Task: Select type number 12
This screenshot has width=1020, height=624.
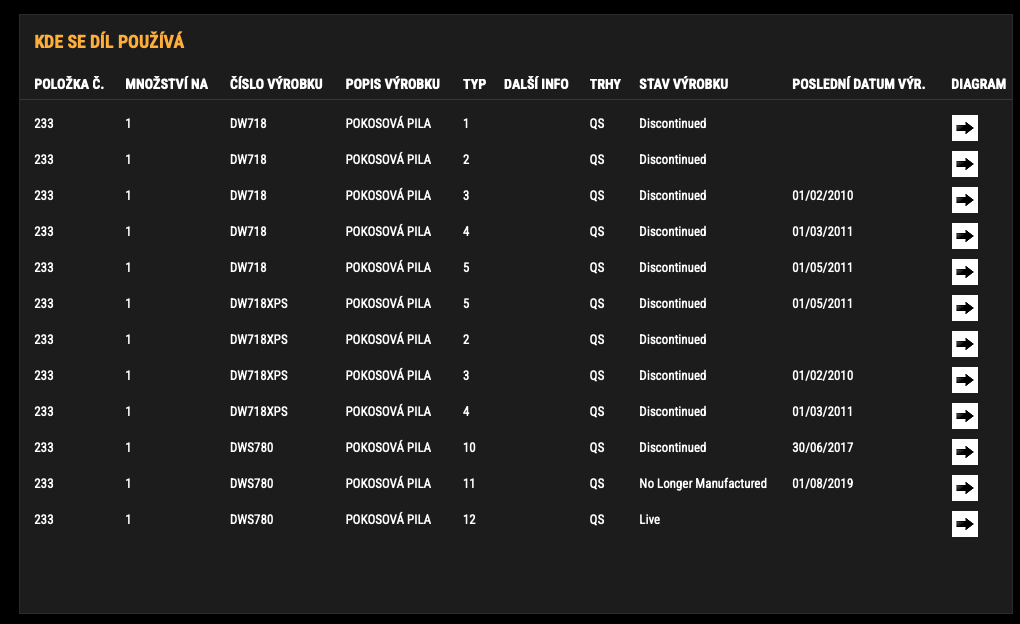Action: click(x=469, y=519)
